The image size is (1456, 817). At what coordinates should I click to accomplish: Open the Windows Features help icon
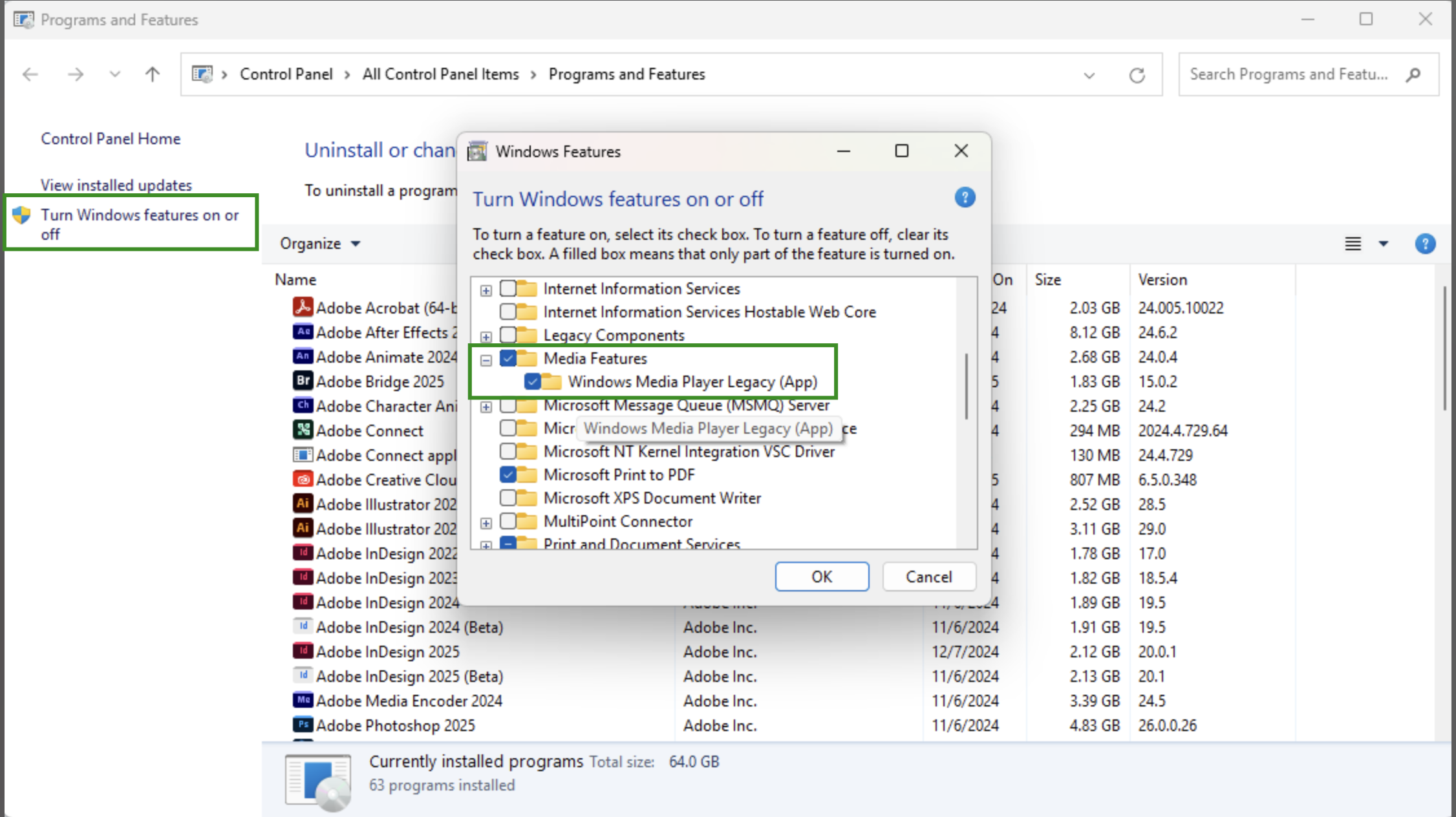coord(965,197)
